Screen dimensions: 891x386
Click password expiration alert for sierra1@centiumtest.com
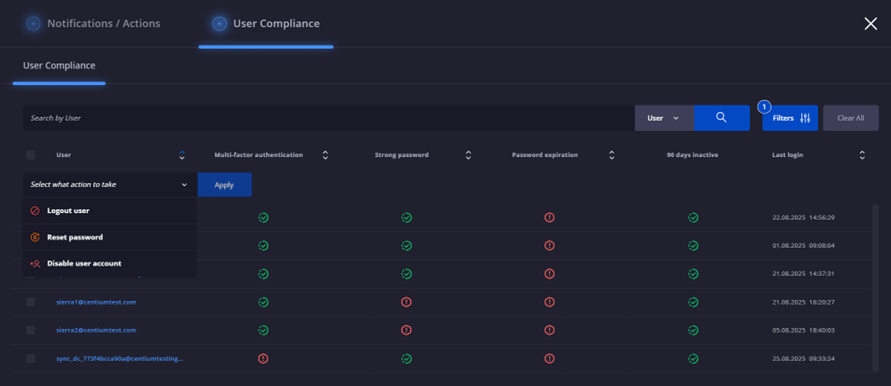[x=549, y=302]
